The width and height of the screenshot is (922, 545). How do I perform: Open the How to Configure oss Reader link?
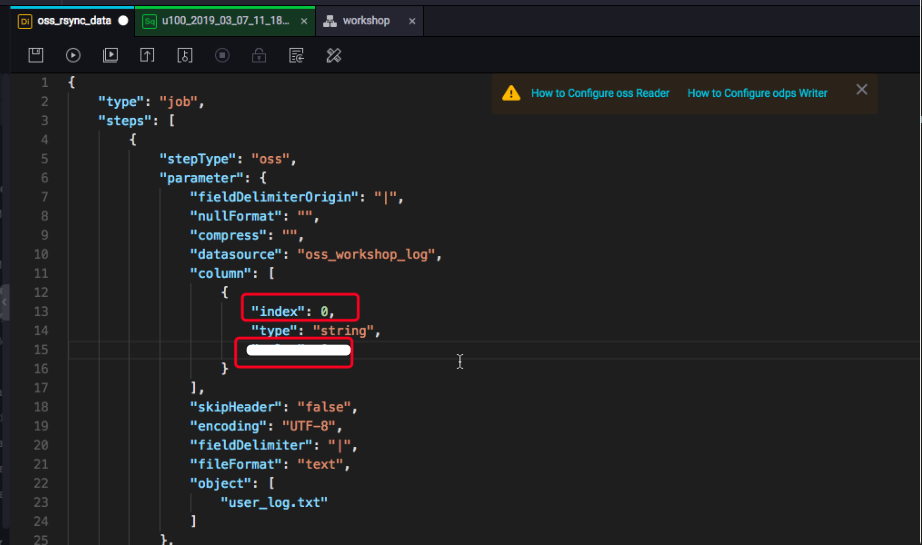tap(600, 93)
